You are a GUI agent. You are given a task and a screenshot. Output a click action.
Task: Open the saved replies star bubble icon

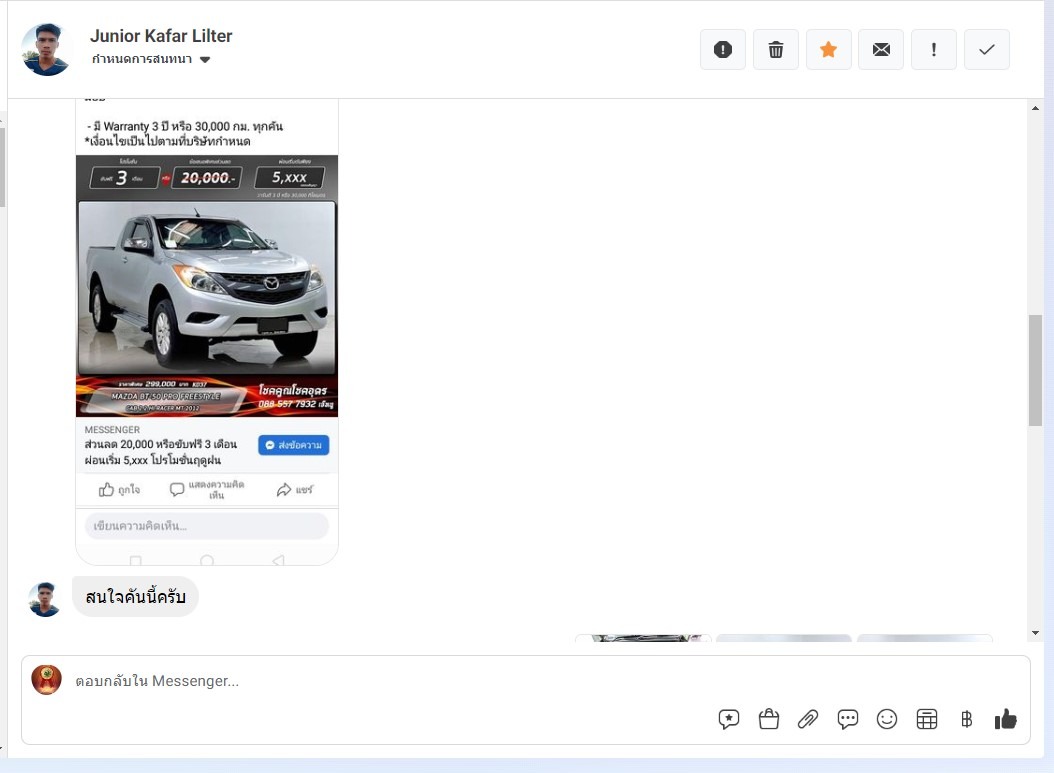pyautogui.click(x=729, y=719)
